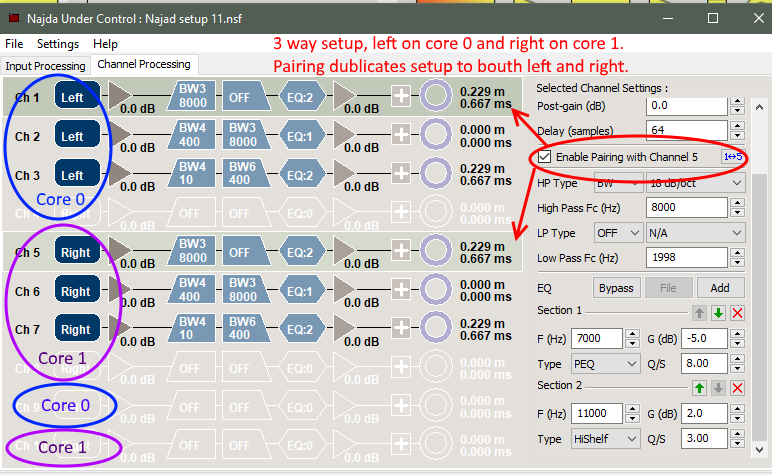Open the LP slope N/A dropdown

696,233
